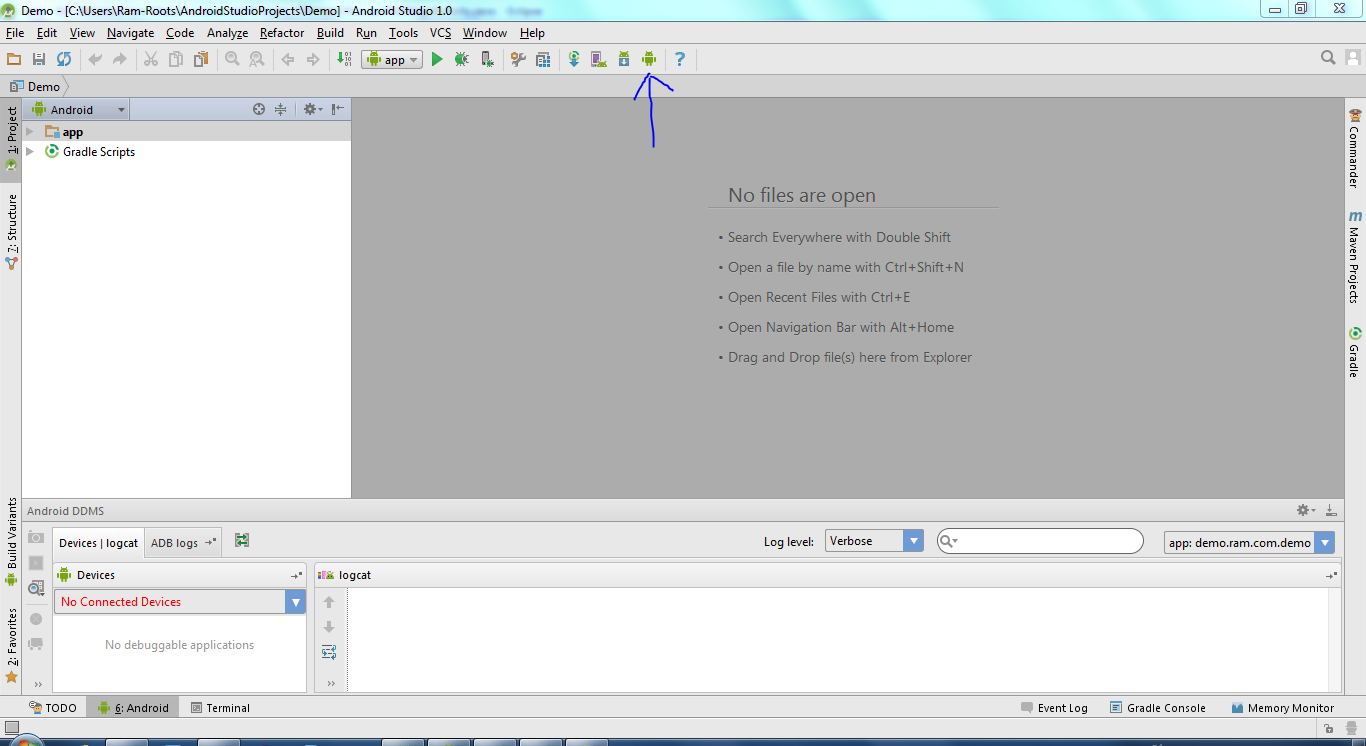Toggle the Favorites side tab

coord(11,644)
